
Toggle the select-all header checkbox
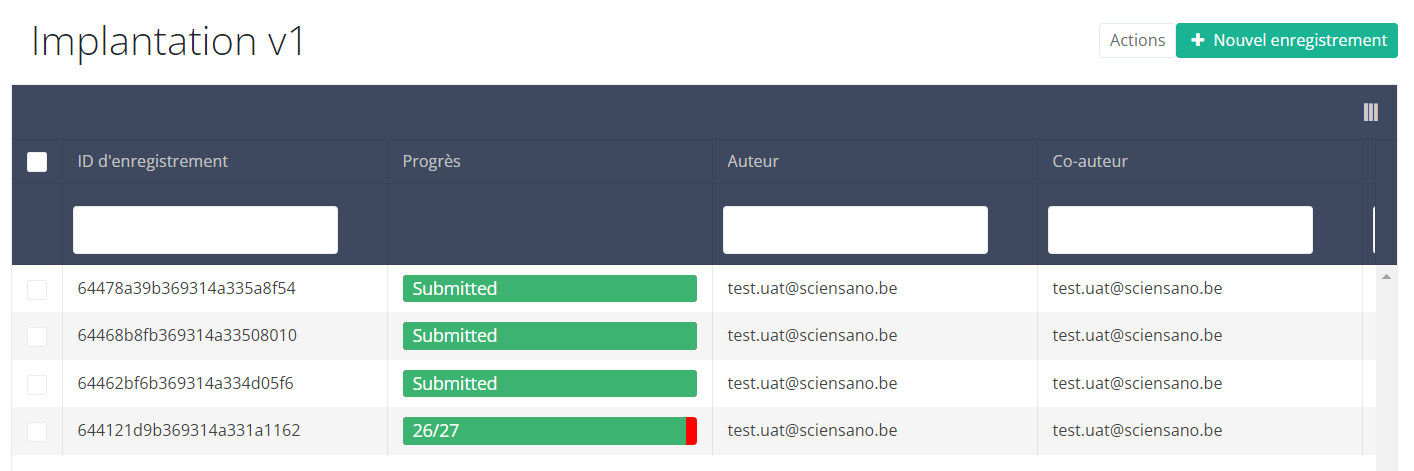[x=37, y=162]
